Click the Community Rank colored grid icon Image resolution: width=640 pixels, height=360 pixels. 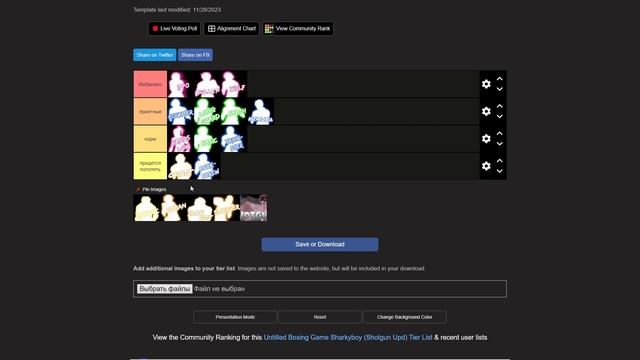point(269,29)
